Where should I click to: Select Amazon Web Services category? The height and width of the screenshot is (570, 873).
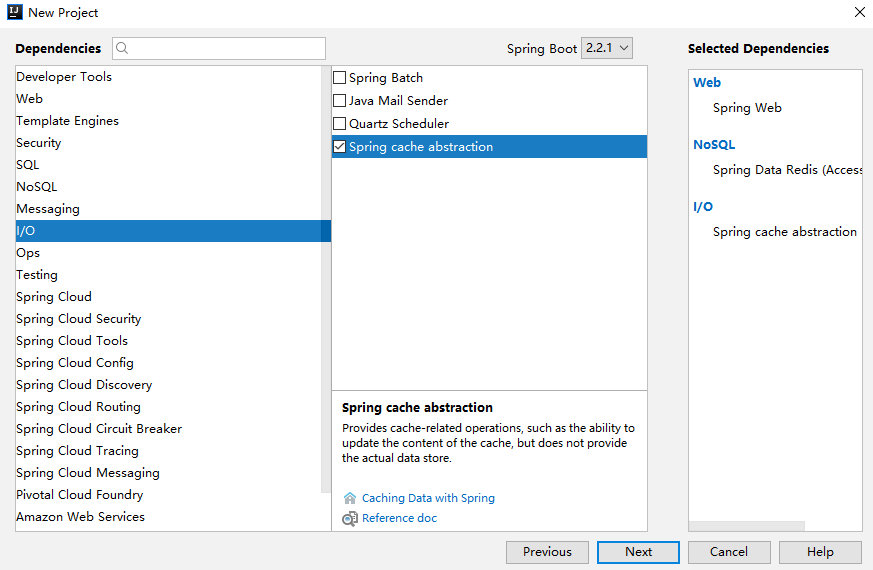point(168,517)
